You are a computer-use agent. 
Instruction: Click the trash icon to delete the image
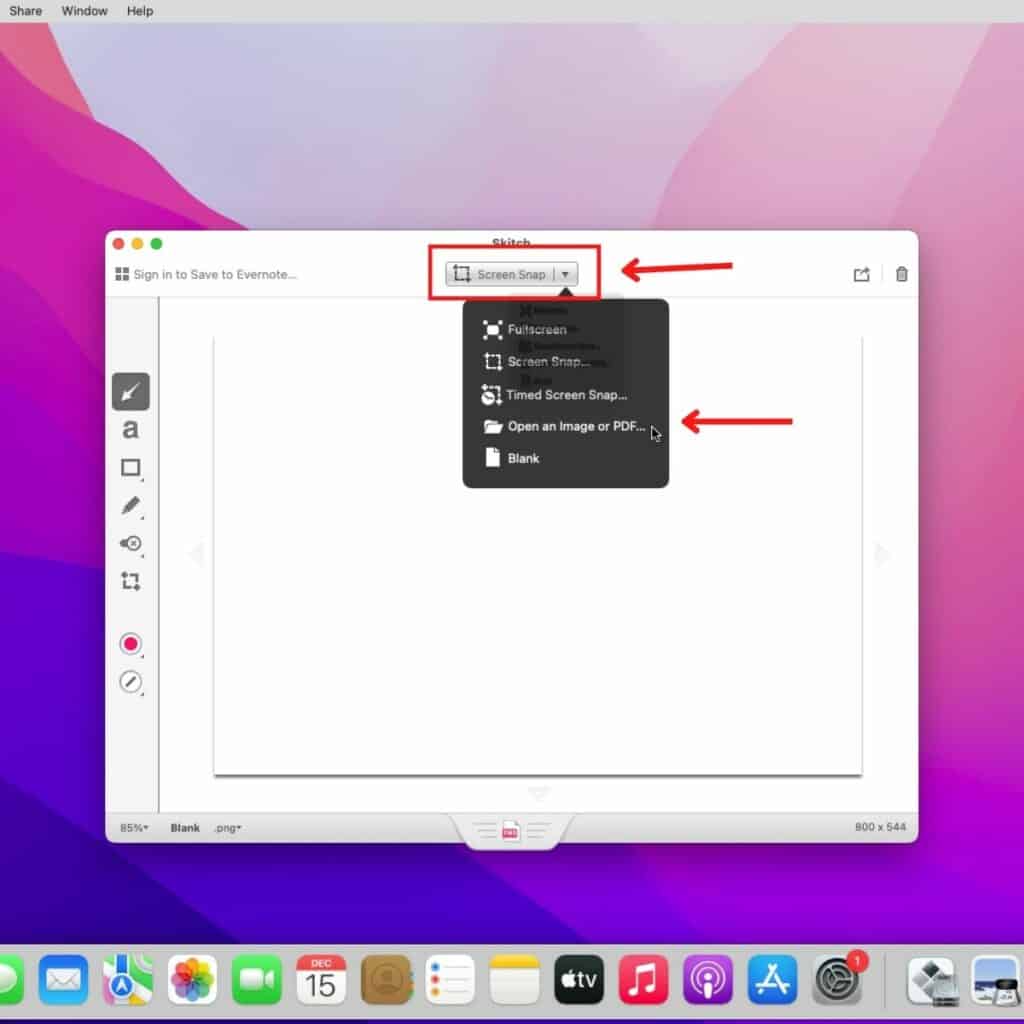[901, 273]
